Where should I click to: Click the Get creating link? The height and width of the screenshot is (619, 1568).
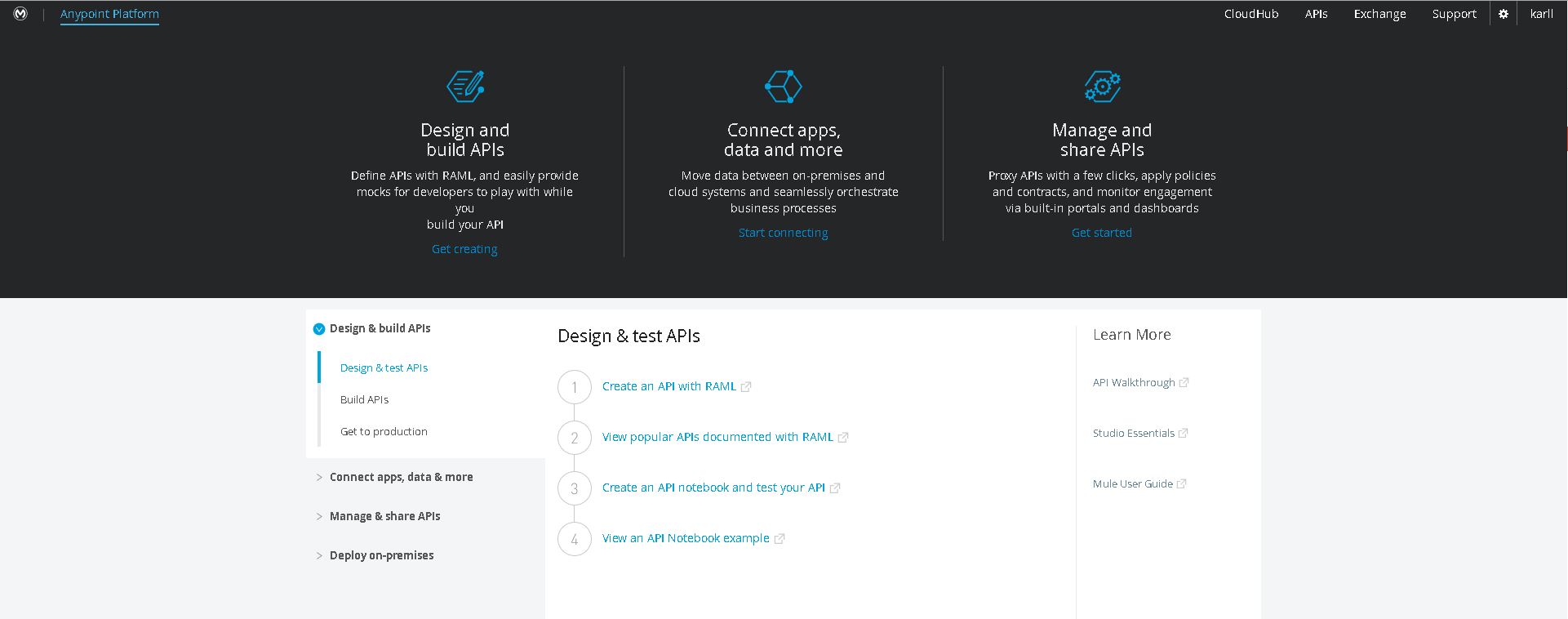[464, 249]
